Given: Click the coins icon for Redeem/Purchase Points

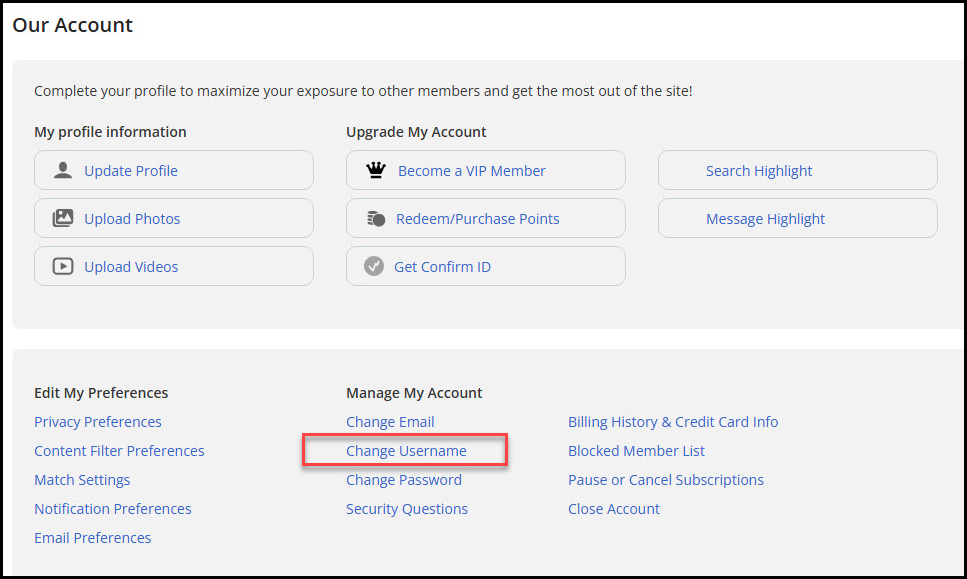Looking at the screenshot, I should coord(376,218).
